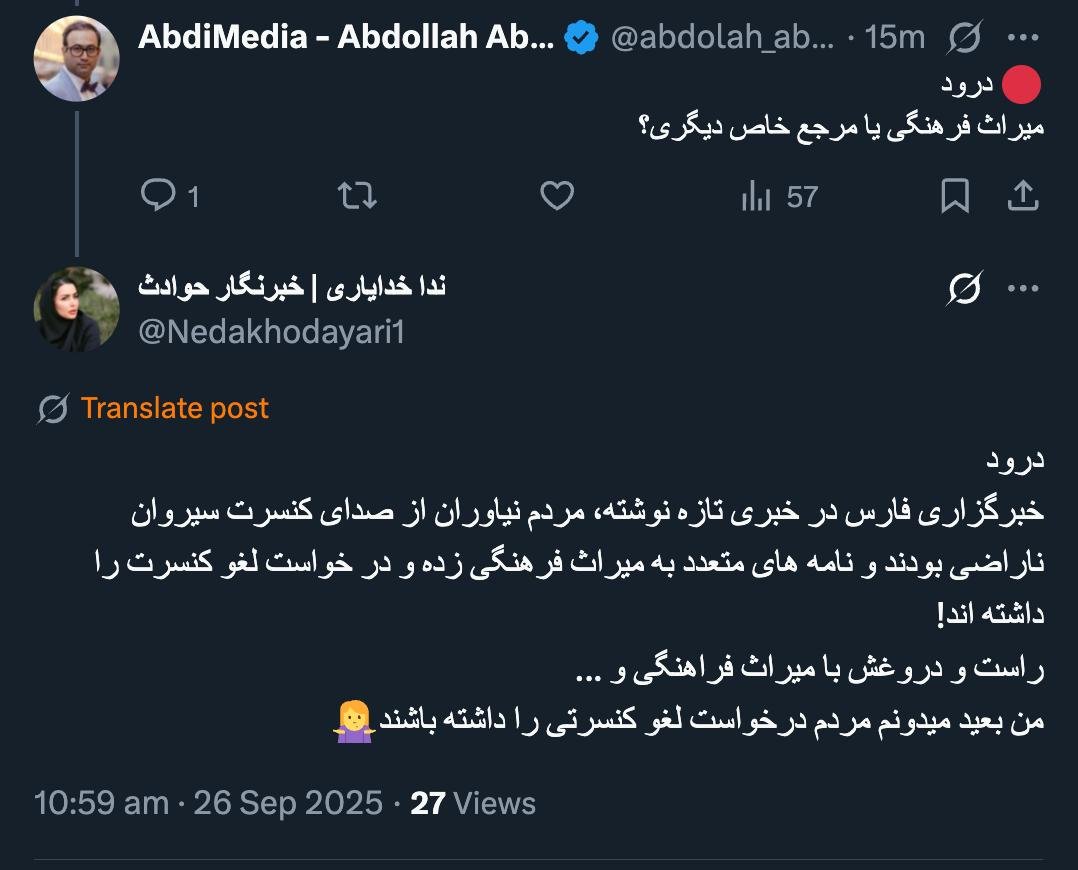The height and width of the screenshot is (870, 1078).
Task: Bookmark AbdiMedia's post
Action: tap(955, 196)
